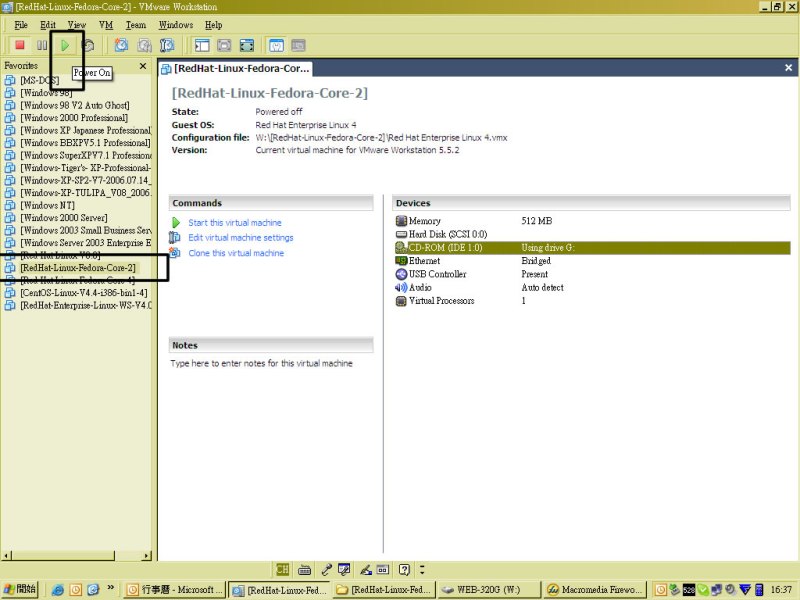The width and height of the screenshot is (800, 600).
Task: Select the USB Controller device
Action: point(592,274)
